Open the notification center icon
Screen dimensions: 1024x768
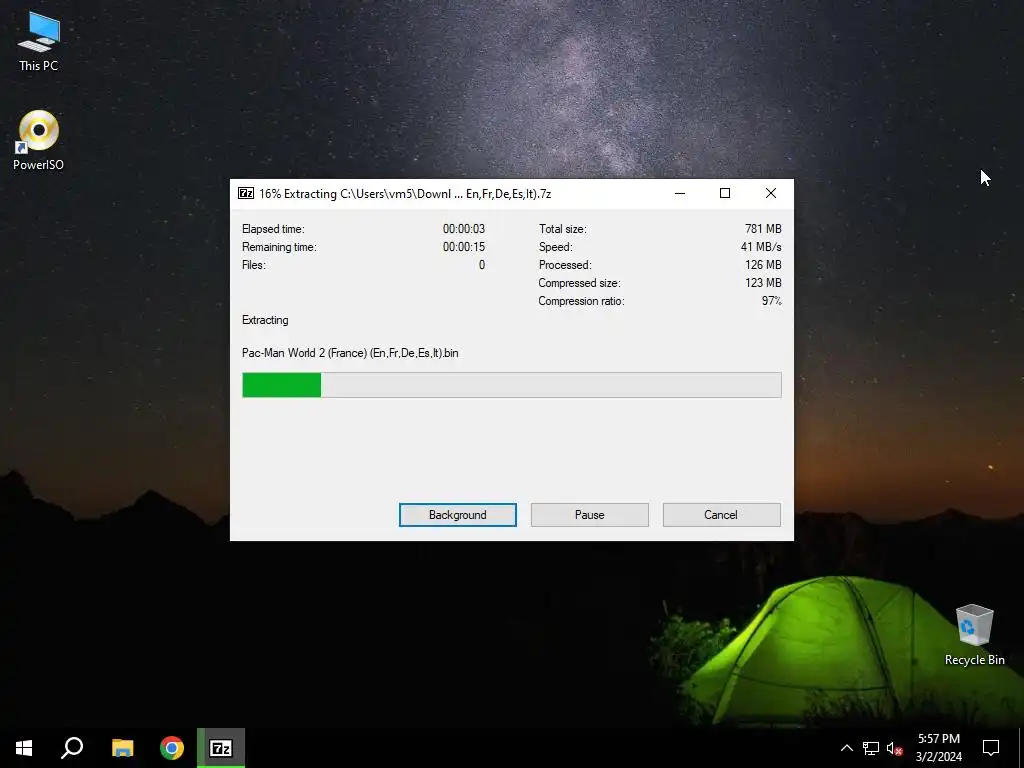991,748
